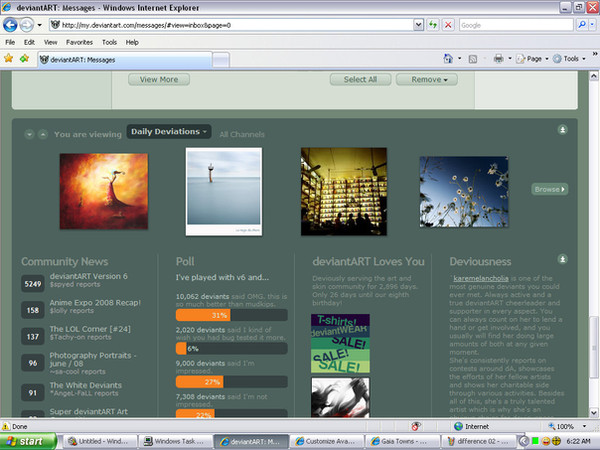The image size is (600, 450).
Task: Open the Tools menu in menu bar
Action: pos(109,42)
